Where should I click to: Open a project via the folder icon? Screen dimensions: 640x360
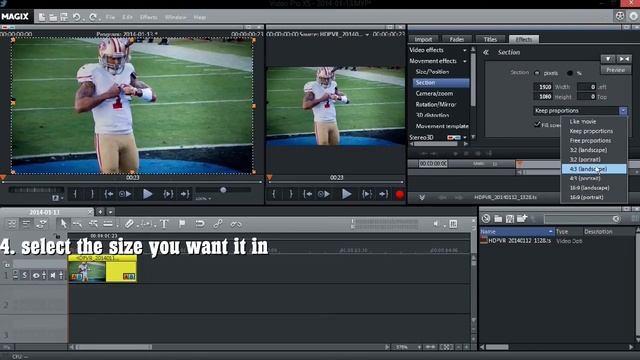[53, 17]
